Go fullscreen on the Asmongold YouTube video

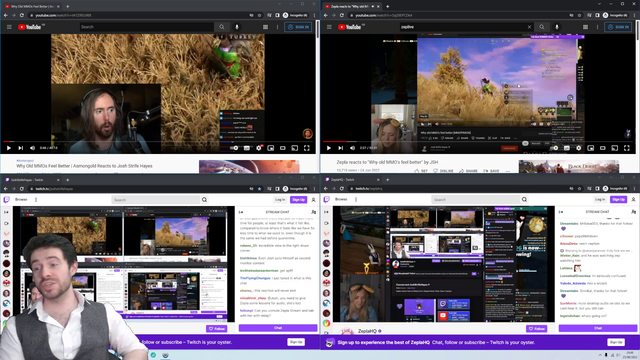[x=307, y=148]
